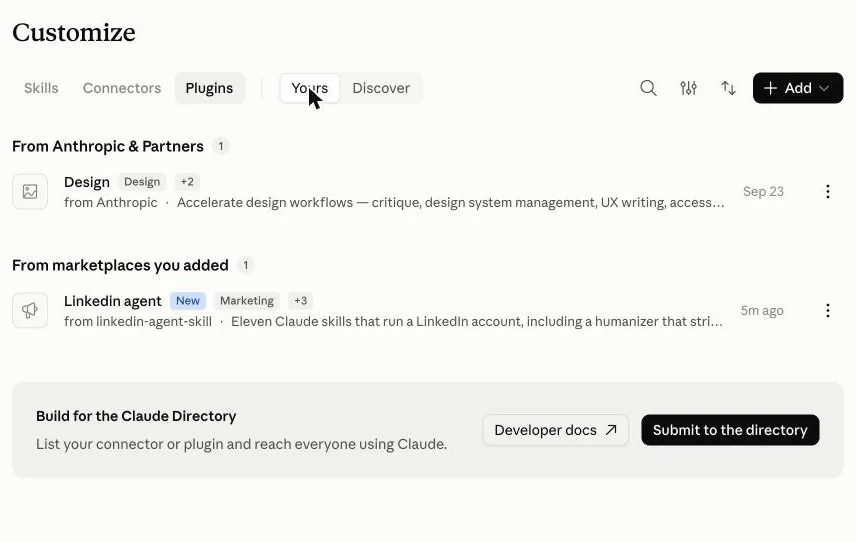The height and width of the screenshot is (542, 856).
Task: Click the 5m ago timestamp
Action: pyautogui.click(x=762, y=311)
